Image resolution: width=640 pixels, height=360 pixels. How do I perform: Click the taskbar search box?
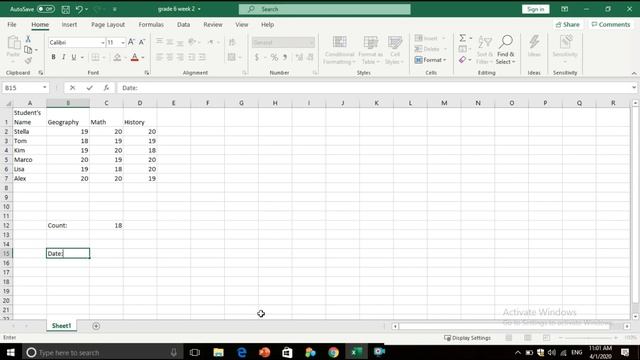(x=102, y=352)
